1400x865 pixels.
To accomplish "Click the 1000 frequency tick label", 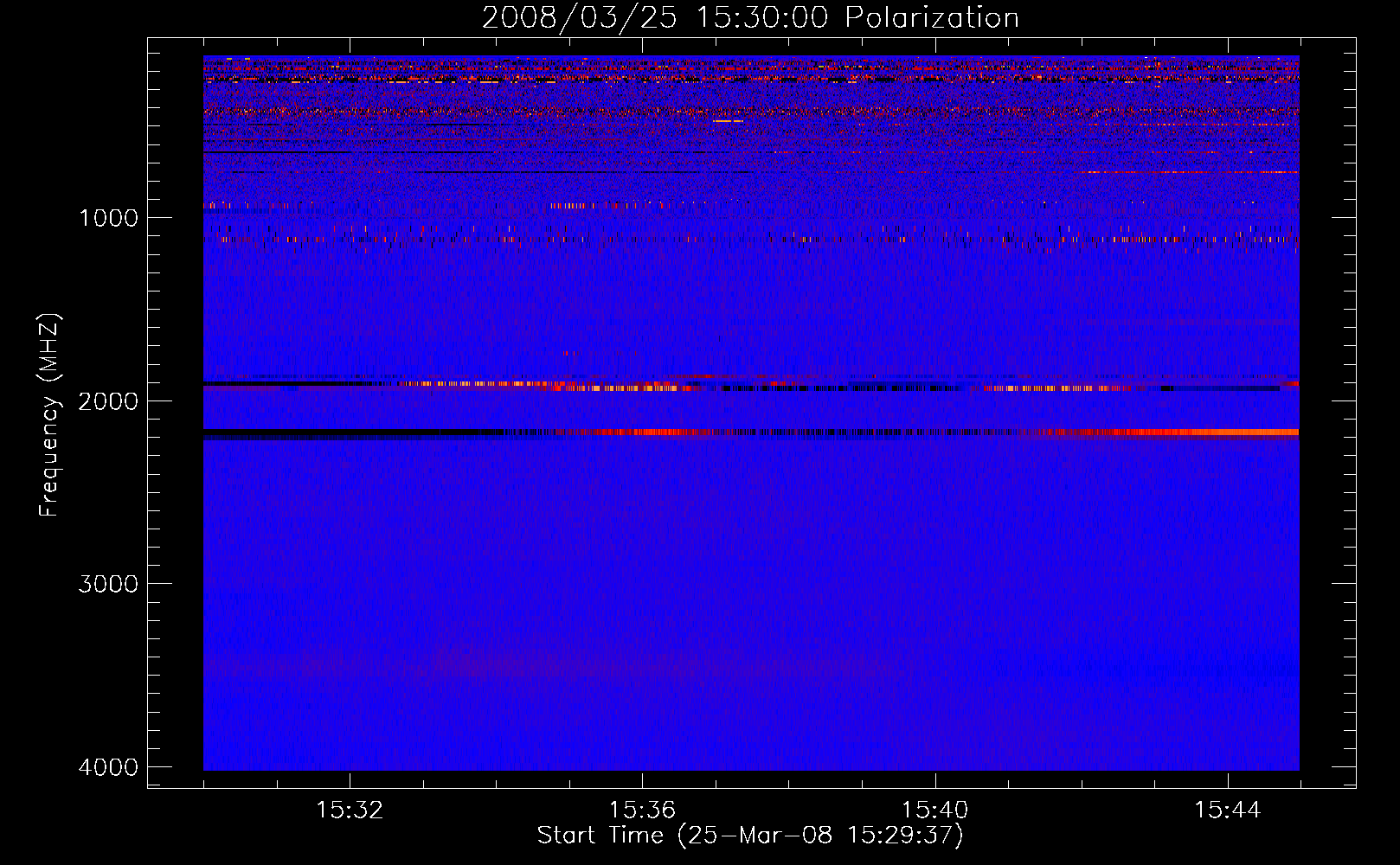I will pyautogui.click(x=109, y=217).
